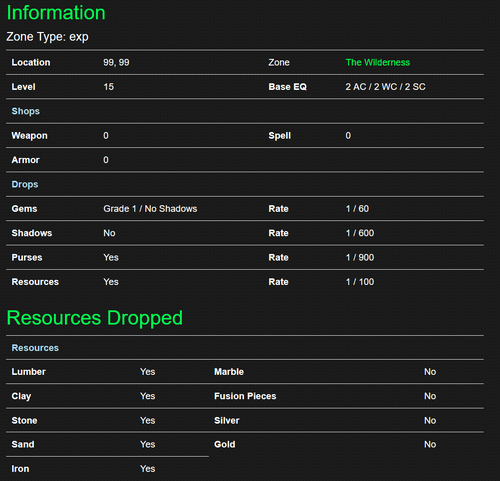Click the Location value 99, 99
Screen dimensions: 500x481
[x=116, y=62]
